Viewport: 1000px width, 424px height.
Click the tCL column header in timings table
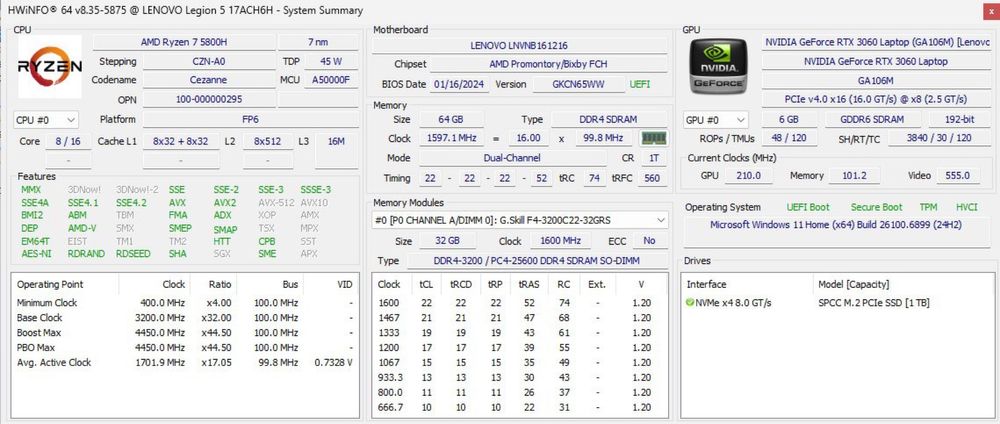pyautogui.click(x=425, y=284)
